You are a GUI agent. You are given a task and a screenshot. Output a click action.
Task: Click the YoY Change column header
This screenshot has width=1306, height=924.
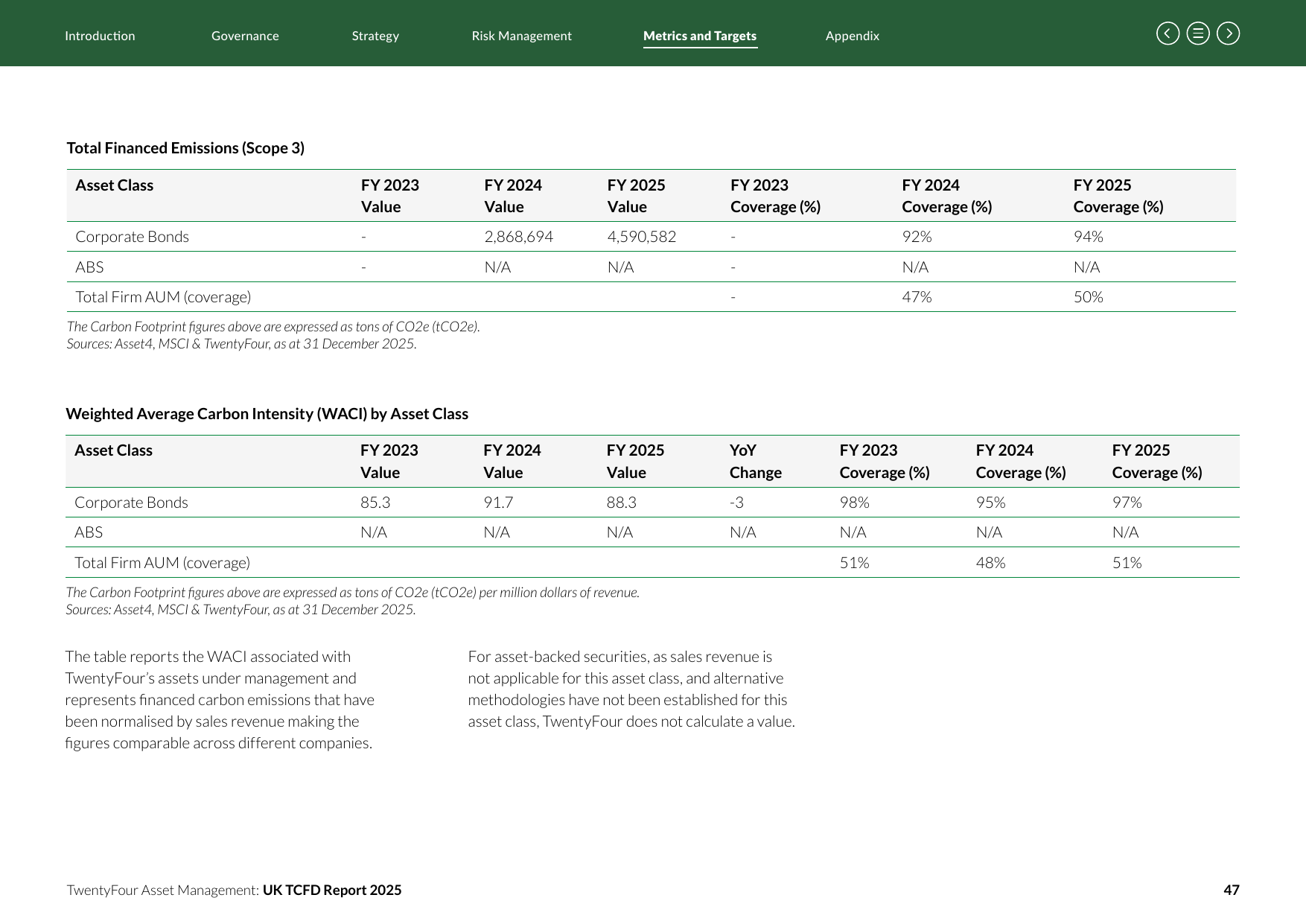point(756,462)
